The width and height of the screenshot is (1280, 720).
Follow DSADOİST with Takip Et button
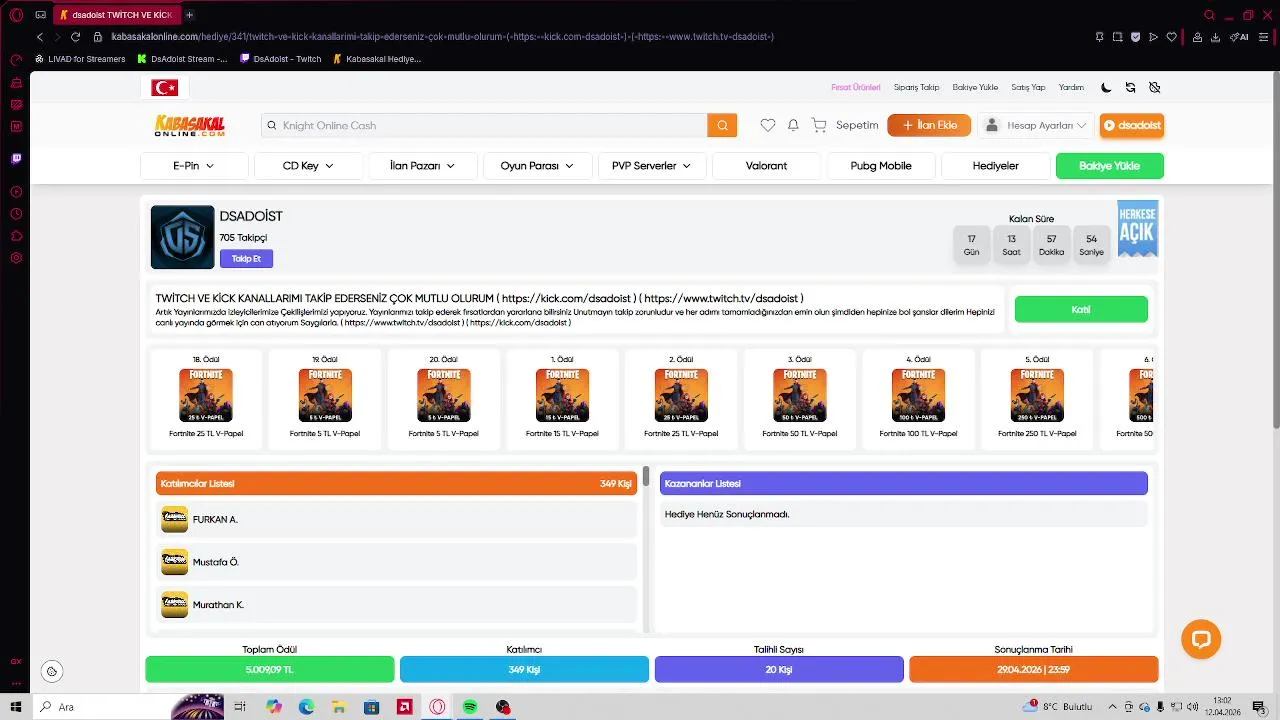(246, 259)
